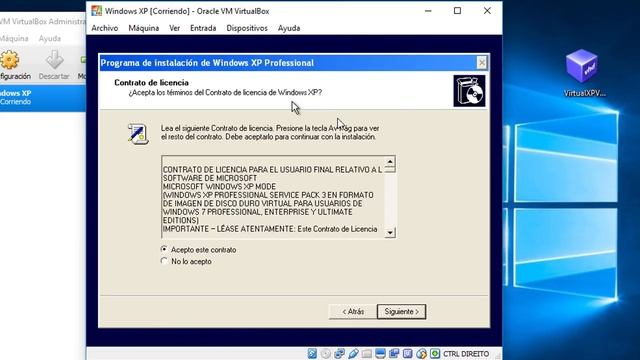Open the Máquina menu in VM window
Viewport: 640px width, 360px height.
(x=144, y=28)
